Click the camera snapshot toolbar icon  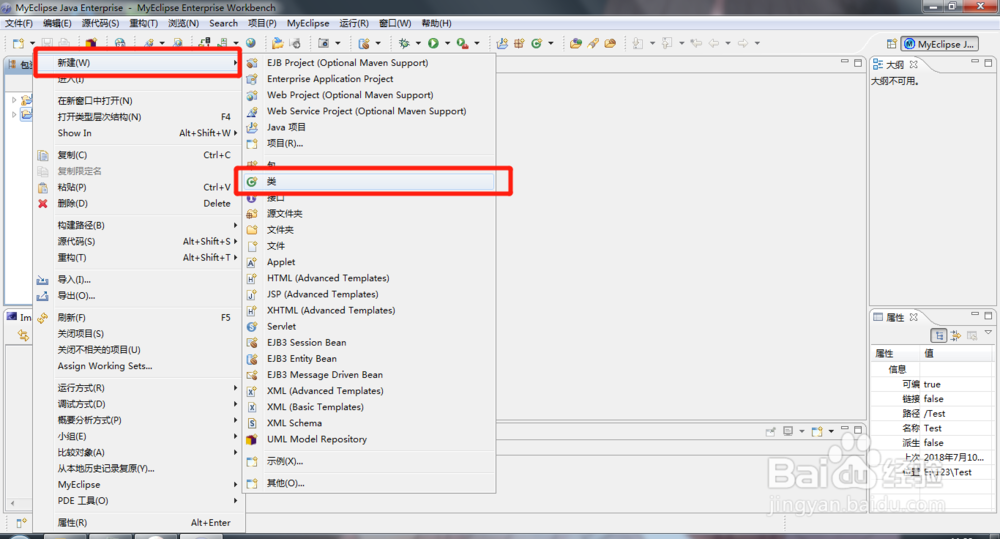click(323, 43)
